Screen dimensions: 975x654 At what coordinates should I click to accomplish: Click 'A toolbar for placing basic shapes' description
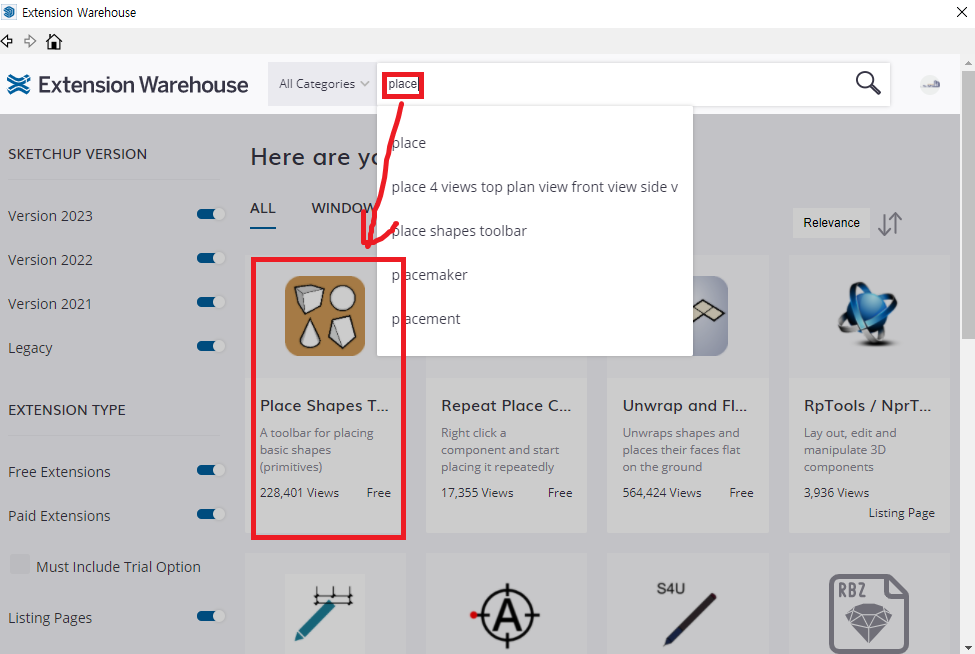[x=317, y=450]
